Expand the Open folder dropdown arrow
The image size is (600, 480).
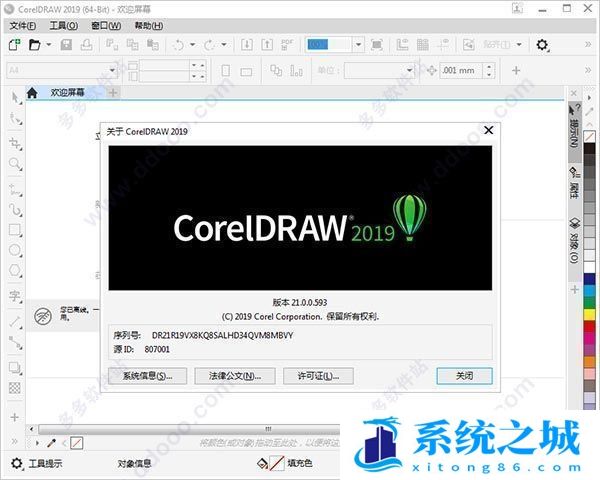coord(49,45)
